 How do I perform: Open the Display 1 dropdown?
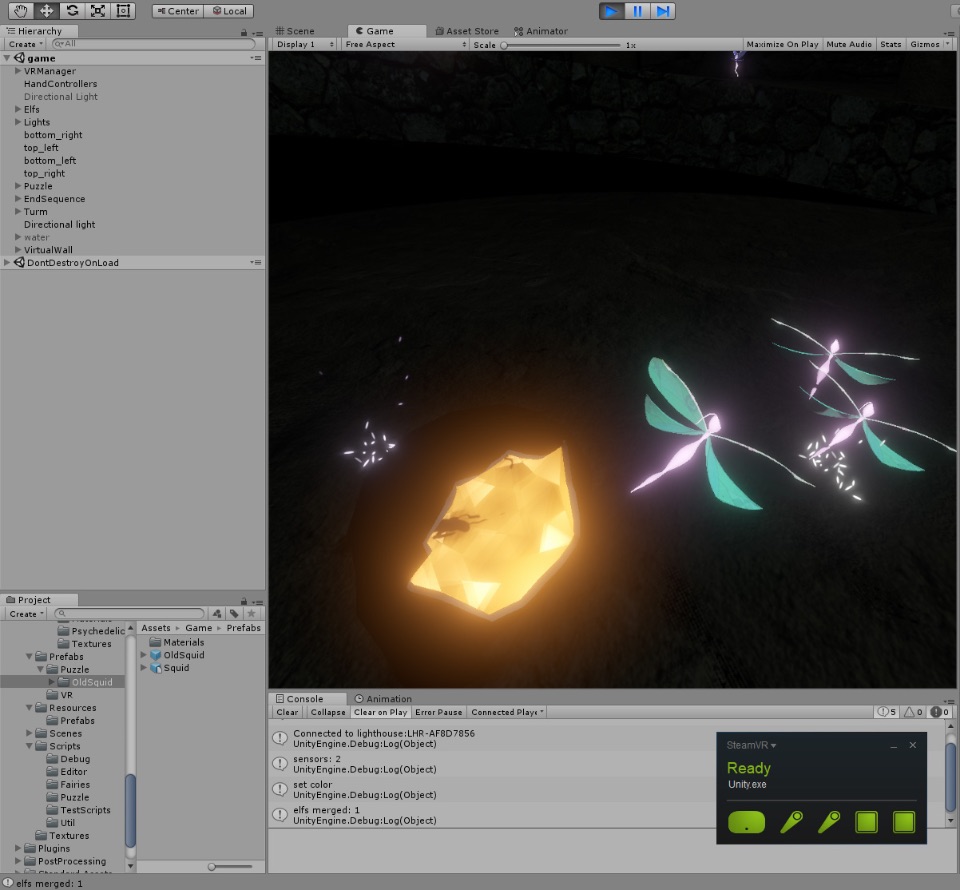coord(305,44)
